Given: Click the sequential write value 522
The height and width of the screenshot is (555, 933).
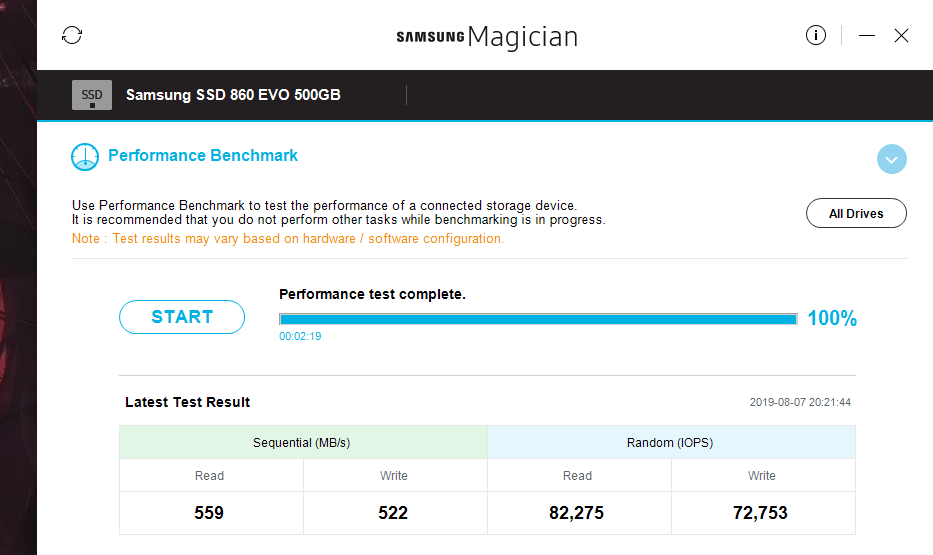Looking at the screenshot, I should [393, 513].
